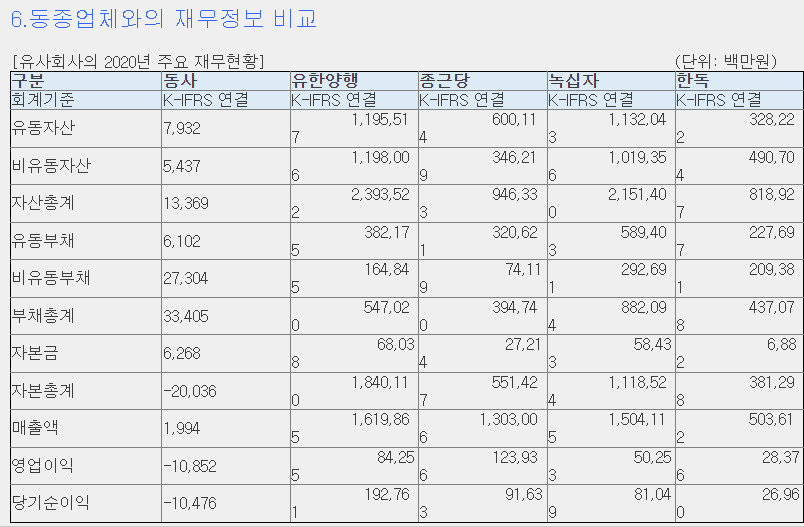
Task: Click the 유한양행 유동자산 value '1,195,51'
Action: pyautogui.click(x=380, y=119)
